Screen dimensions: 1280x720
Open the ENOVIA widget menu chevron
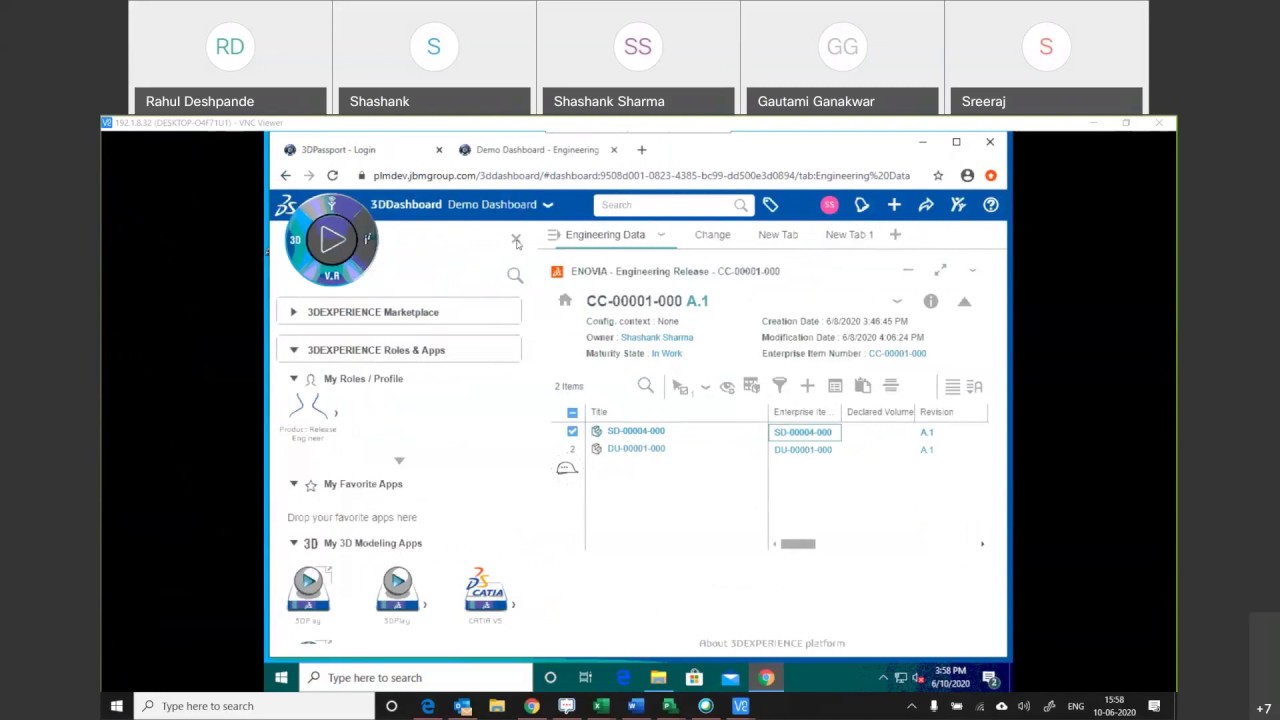[x=972, y=270]
